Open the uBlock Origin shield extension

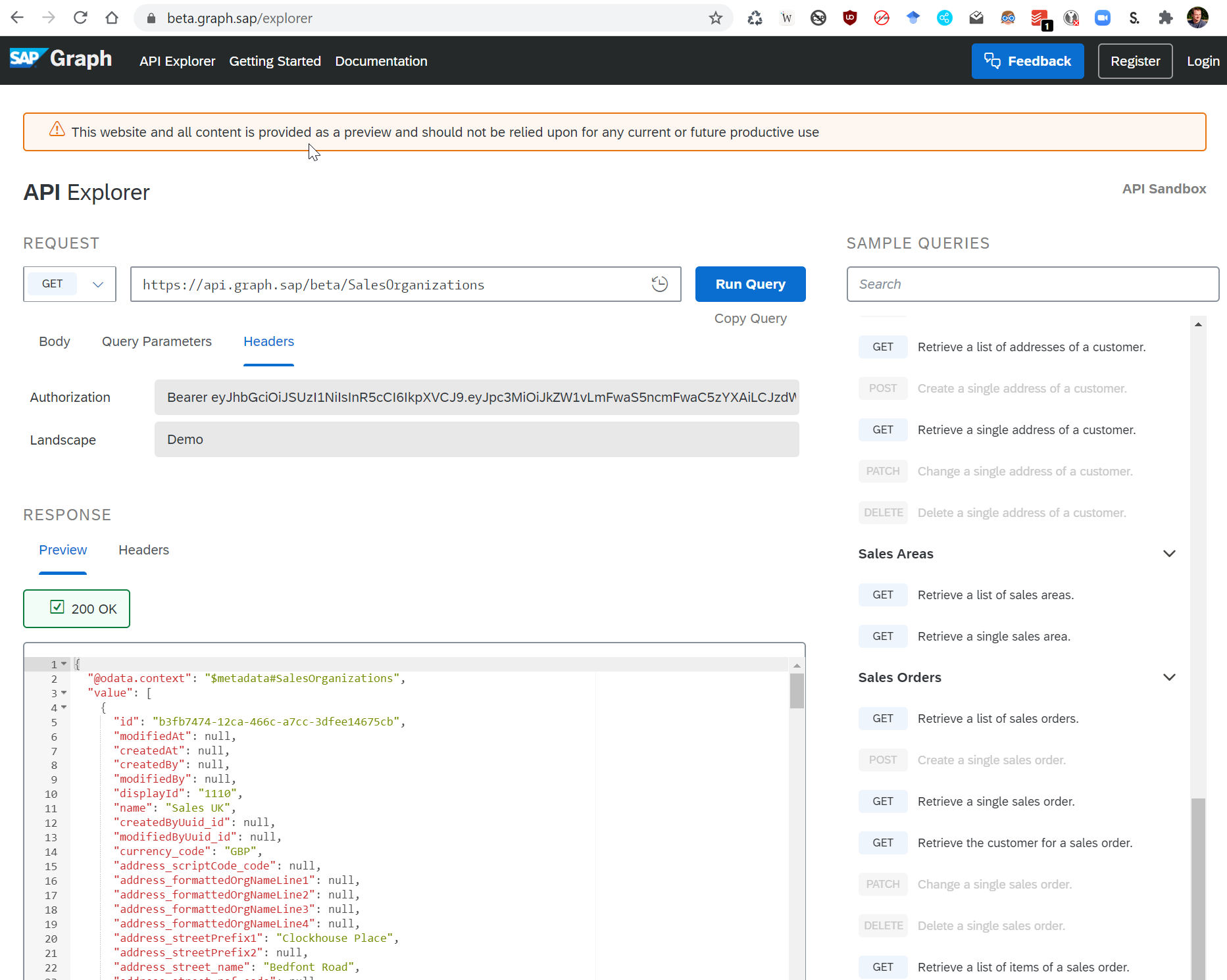[849, 18]
